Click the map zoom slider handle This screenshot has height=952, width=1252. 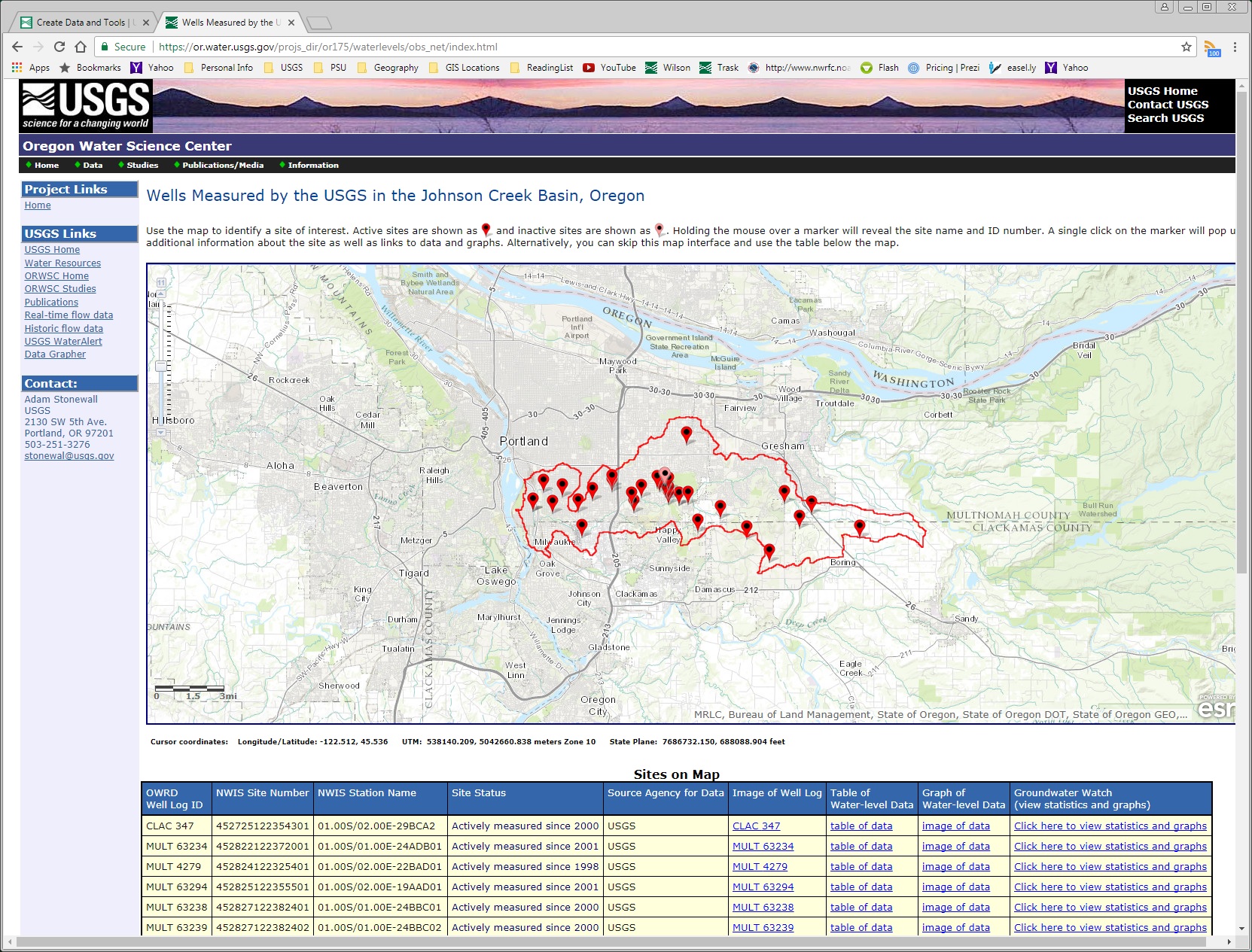[161, 367]
